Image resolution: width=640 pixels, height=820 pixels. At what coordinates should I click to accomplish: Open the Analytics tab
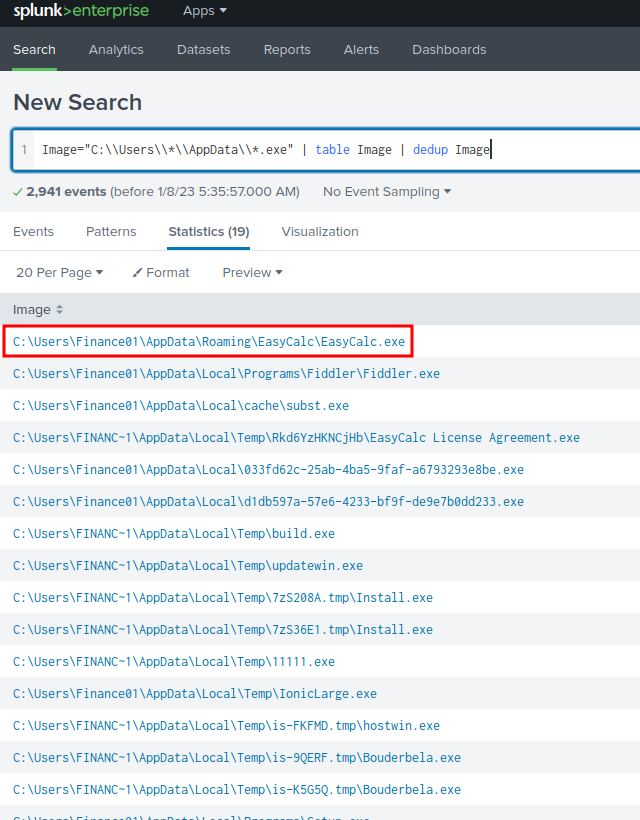click(116, 50)
